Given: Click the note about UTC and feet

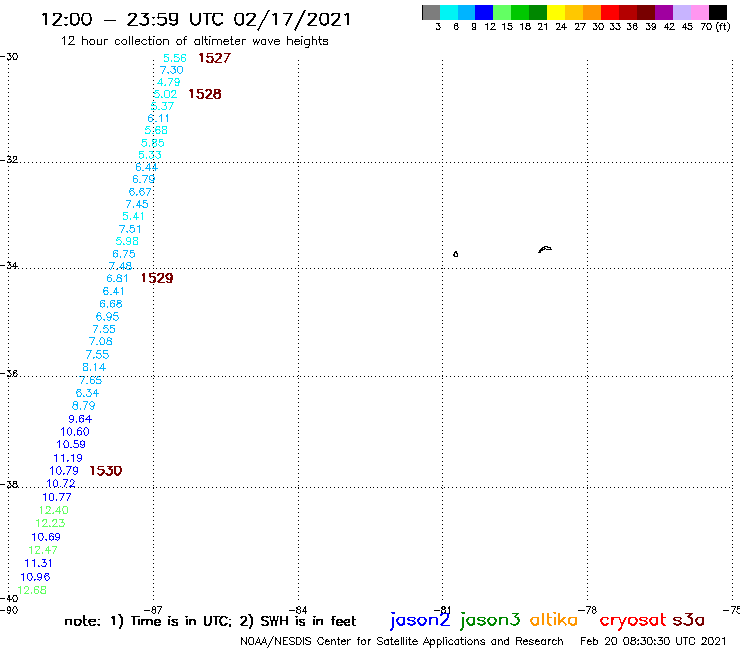Looking at the screenshot, I should point(210,621).
